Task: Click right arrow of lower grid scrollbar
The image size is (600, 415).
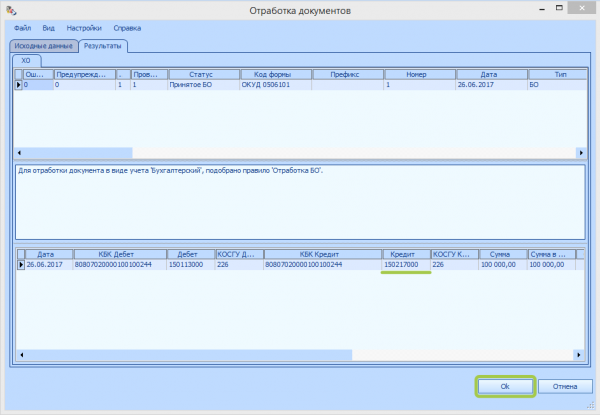Action: tap(579, 355)
